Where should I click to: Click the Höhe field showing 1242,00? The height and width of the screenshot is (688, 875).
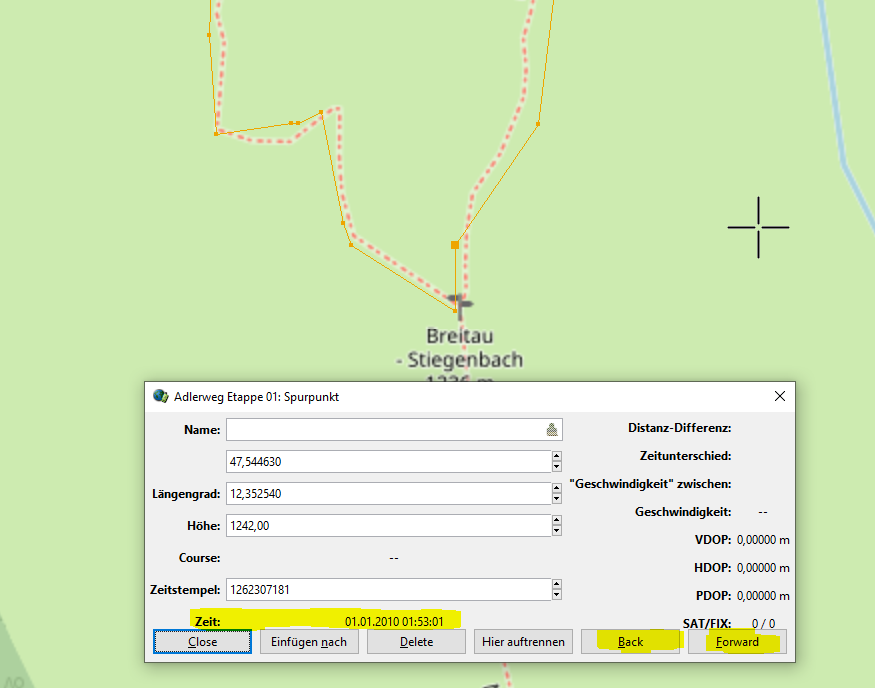(389, 526)
